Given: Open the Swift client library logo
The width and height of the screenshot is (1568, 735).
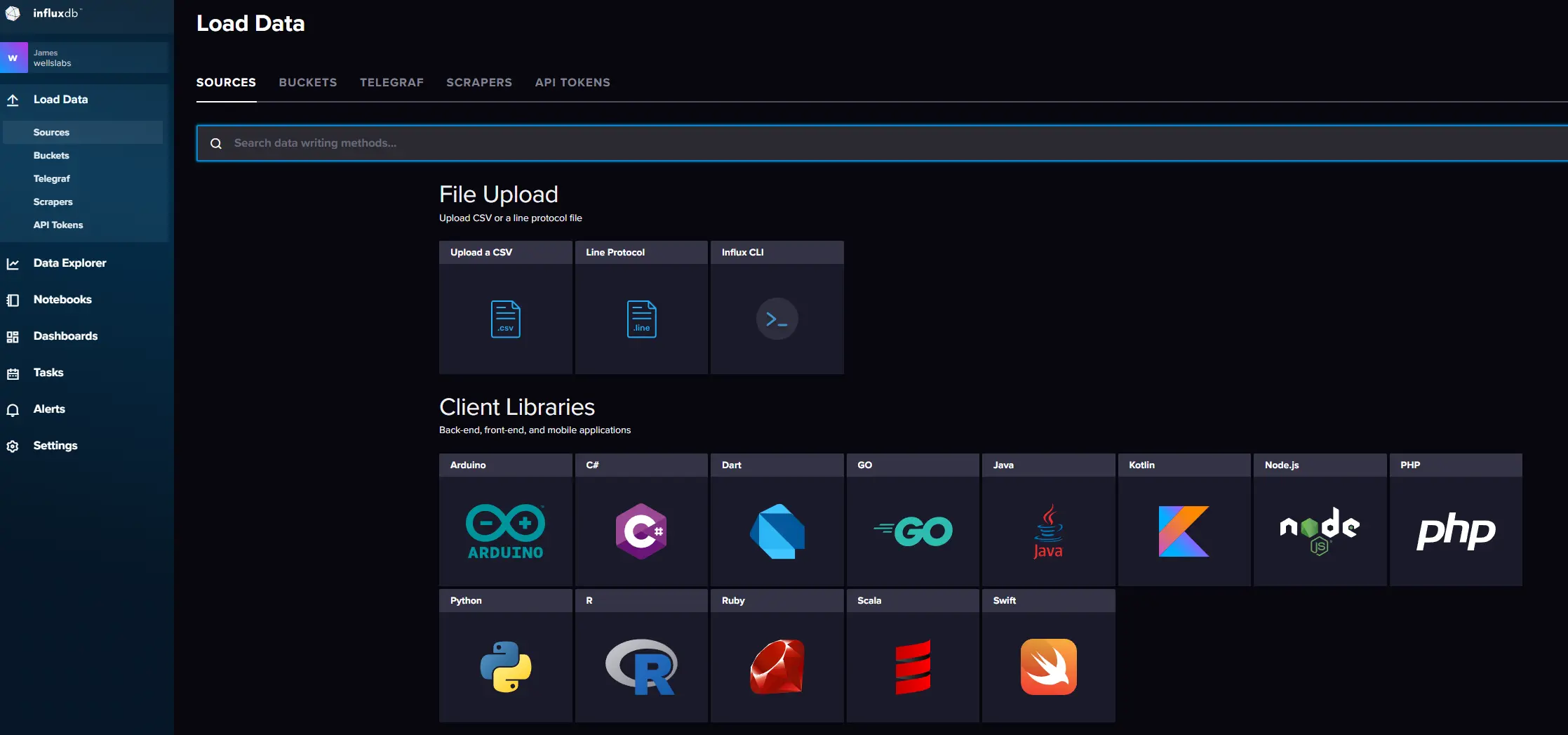Looking at the screenshot, I should (x=1049, y=667).
